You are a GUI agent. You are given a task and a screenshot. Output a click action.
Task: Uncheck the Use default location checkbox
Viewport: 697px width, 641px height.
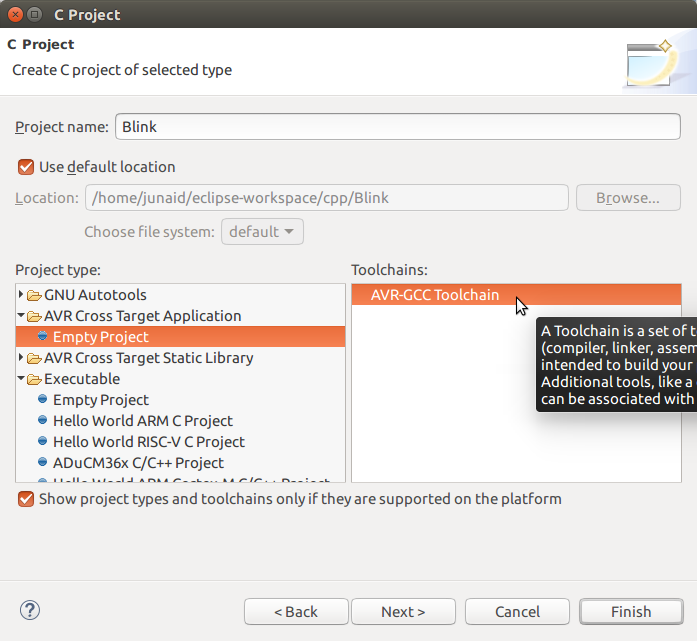pos(26,167)
